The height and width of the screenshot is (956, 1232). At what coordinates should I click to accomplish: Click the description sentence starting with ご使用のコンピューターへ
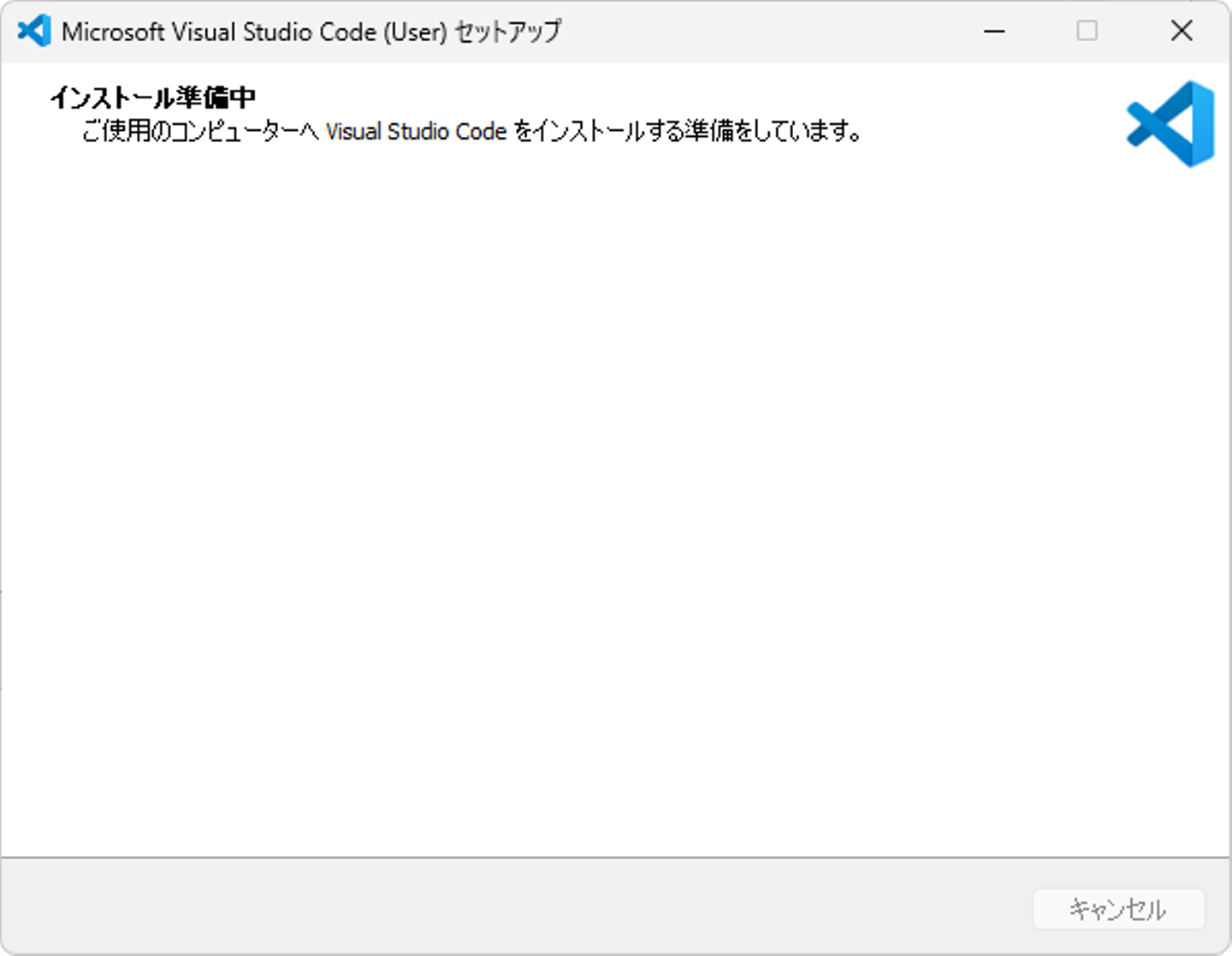(471, 131)
